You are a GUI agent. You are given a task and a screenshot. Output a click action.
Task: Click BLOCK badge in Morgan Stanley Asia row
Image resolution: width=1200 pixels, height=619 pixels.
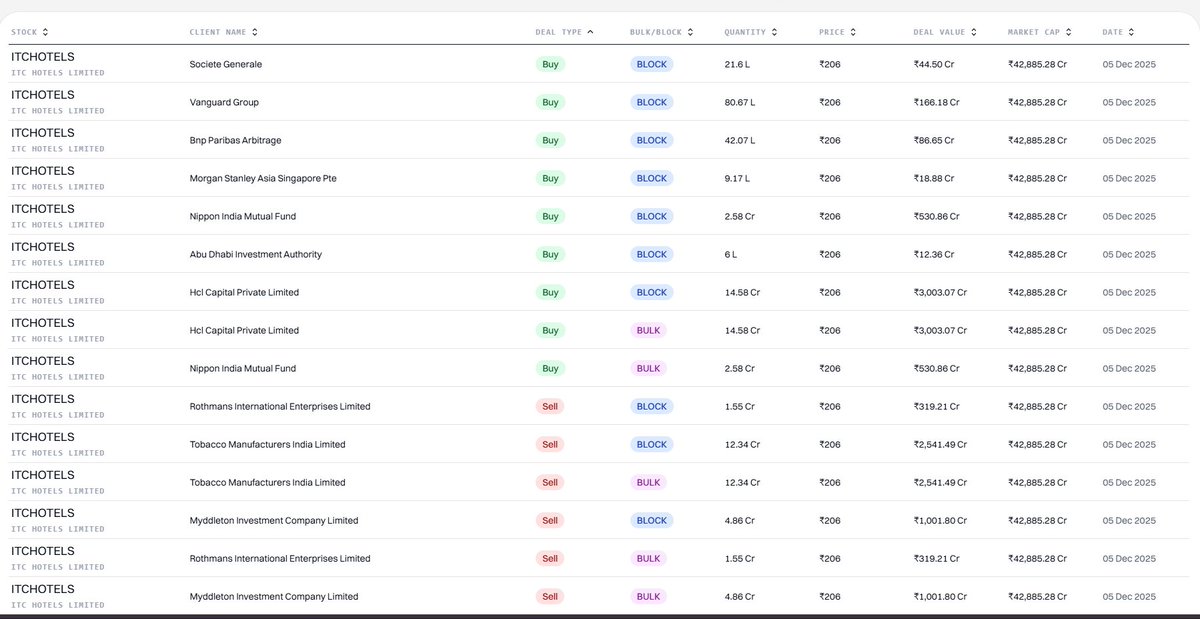[651, 178]
